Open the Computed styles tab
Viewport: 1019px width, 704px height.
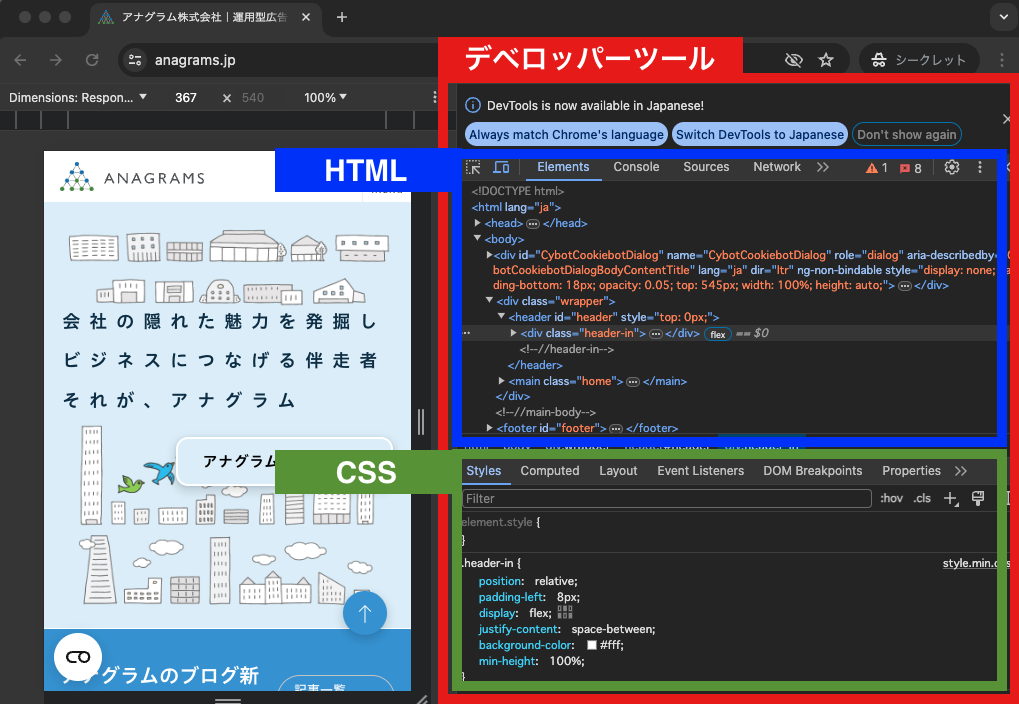(549, 471)
